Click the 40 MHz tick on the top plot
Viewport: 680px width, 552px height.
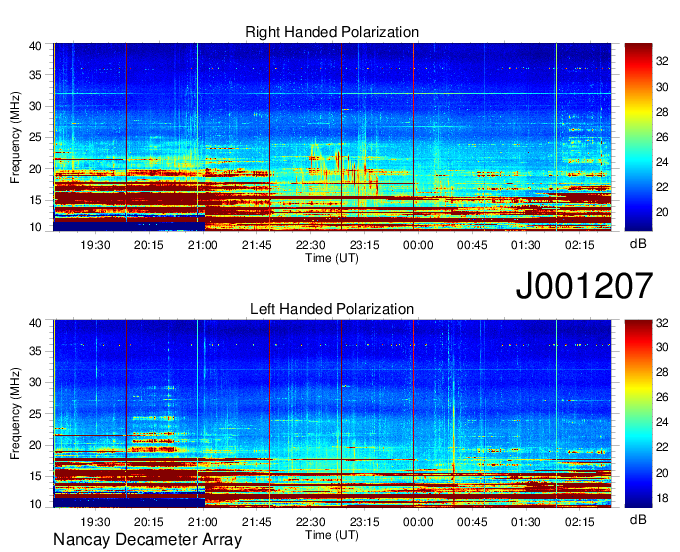35,46
